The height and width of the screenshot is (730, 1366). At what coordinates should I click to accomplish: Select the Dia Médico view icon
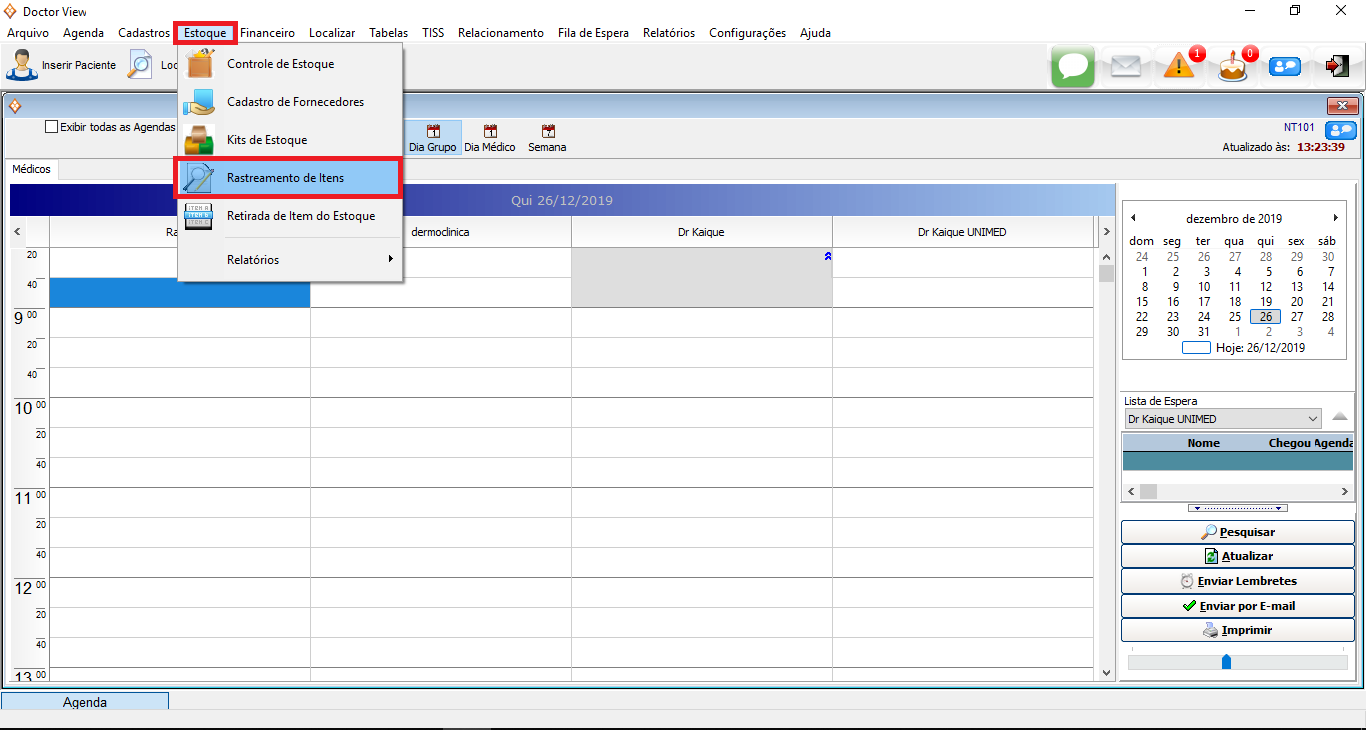tap(490, 138)
